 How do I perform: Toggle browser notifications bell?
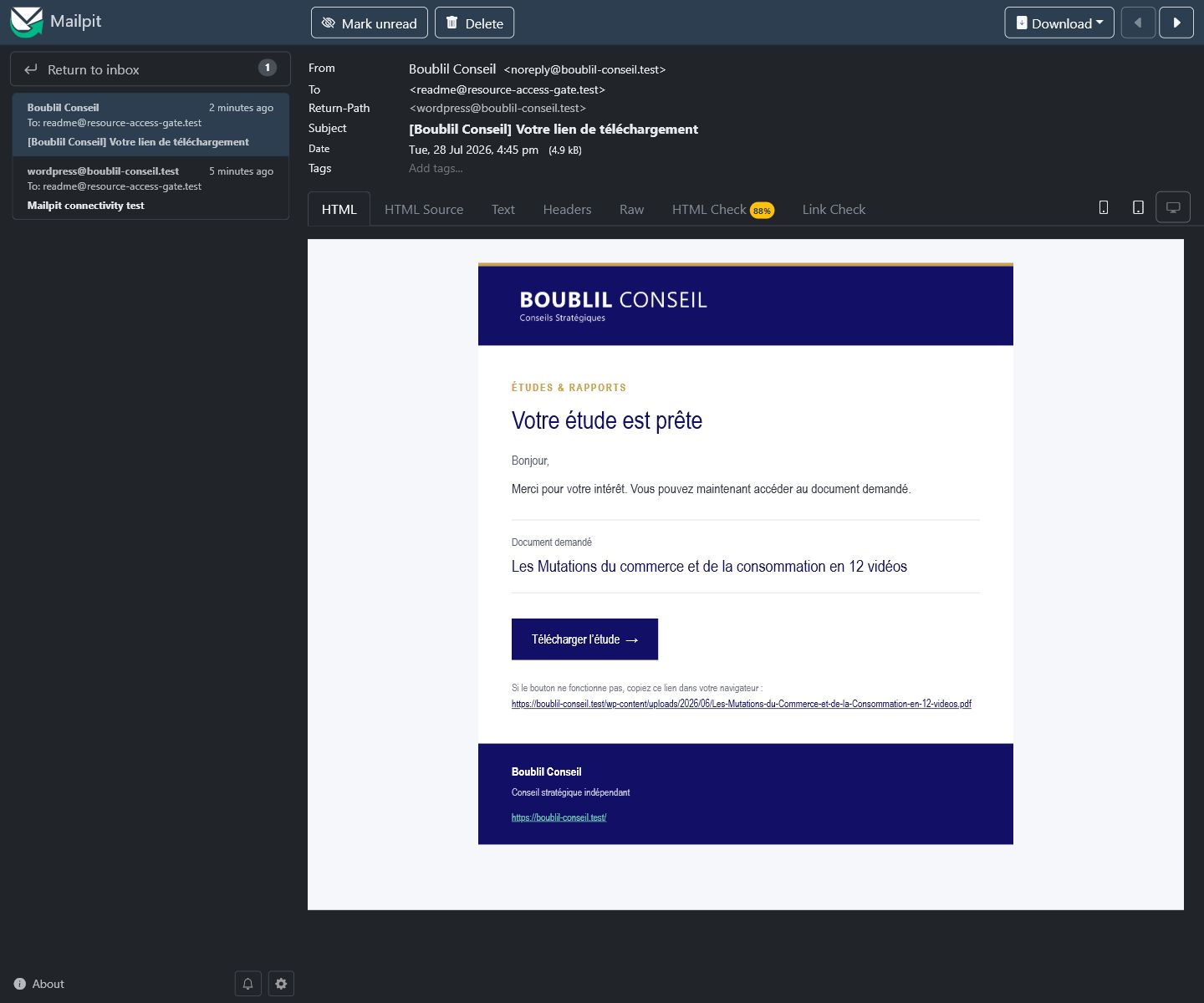248,984
